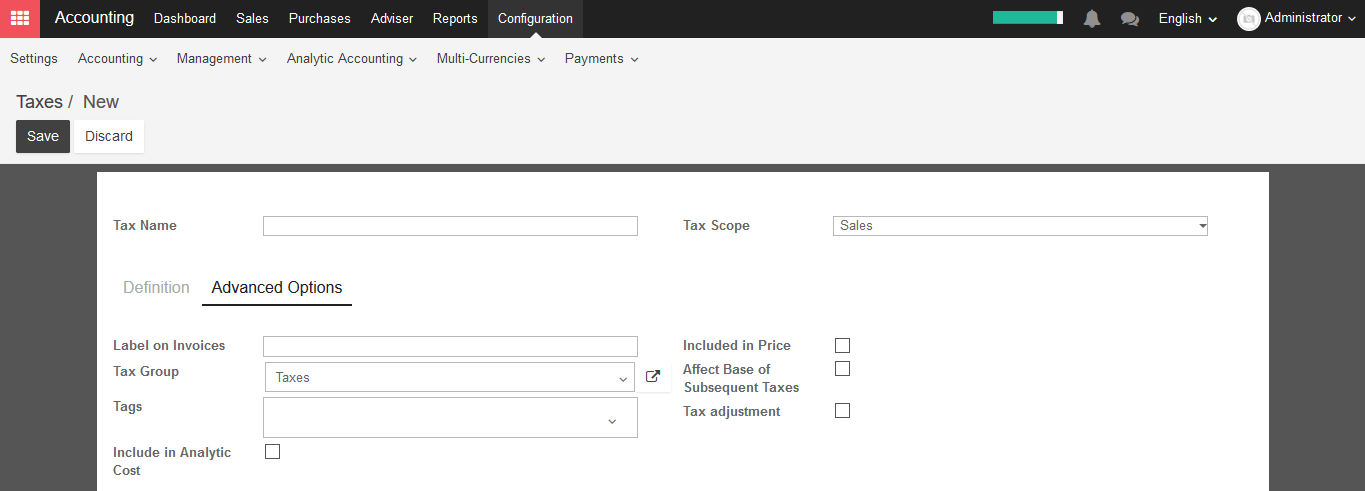Viewport: 1365px width, 491px height.
Task: Open Tax Group external link icon
Action: click(x=653, y=377)
